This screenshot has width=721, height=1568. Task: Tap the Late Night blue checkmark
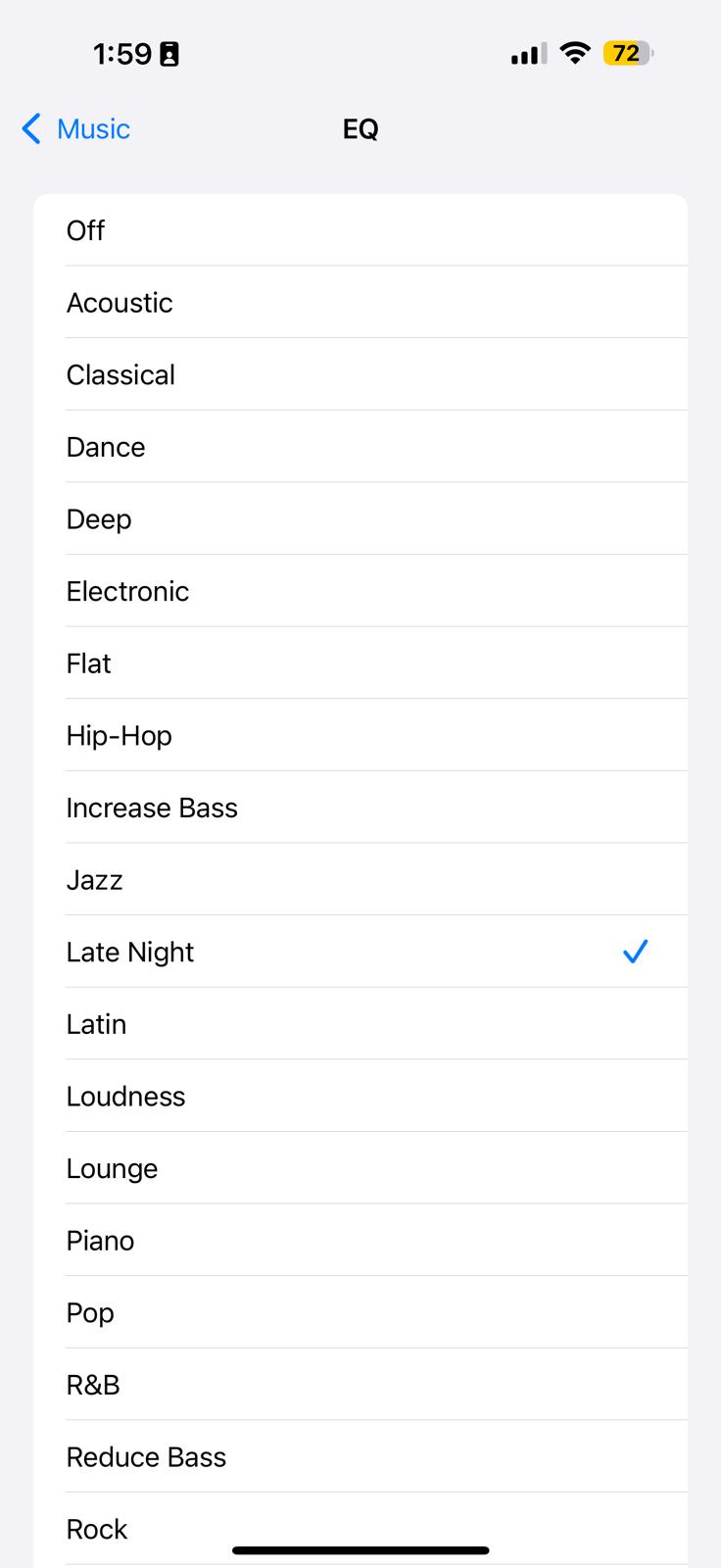click(x=635, y=952)
